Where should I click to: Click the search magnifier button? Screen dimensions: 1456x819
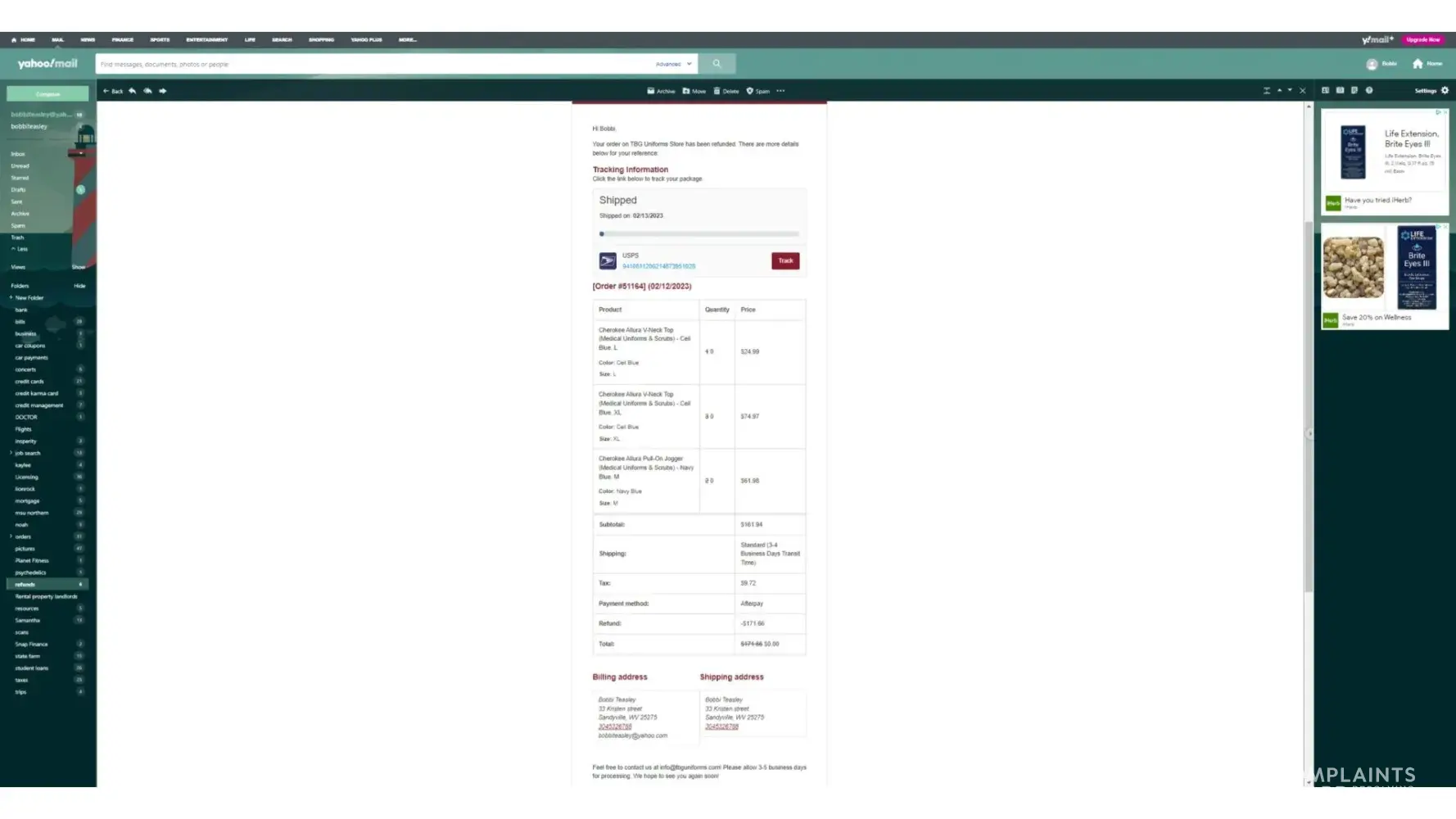tap(717, 64)
